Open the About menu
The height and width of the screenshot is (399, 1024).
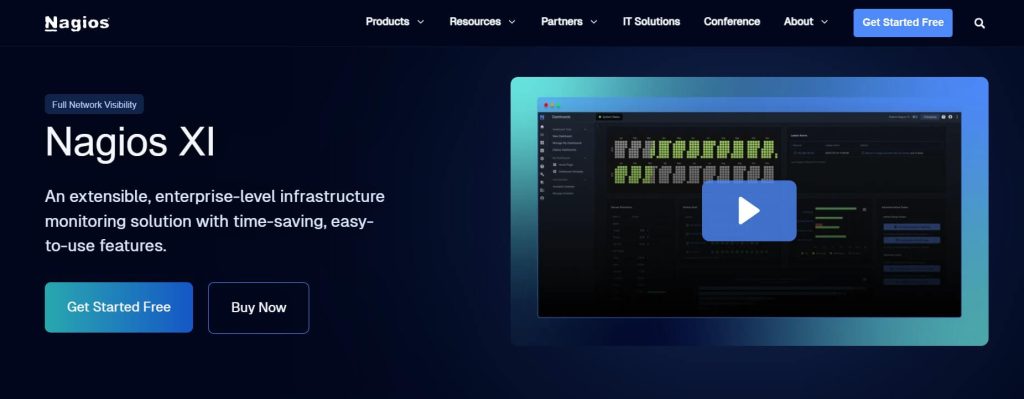pyautogui.click(x=798, y=22)
